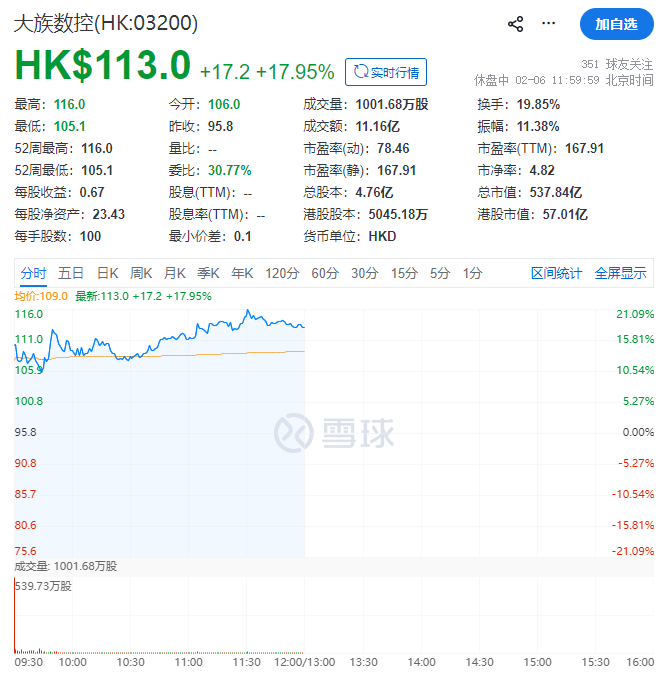Click the 14:00 time axis label
The height and width of the screenshot is (685, 664).
pos(421,662)
